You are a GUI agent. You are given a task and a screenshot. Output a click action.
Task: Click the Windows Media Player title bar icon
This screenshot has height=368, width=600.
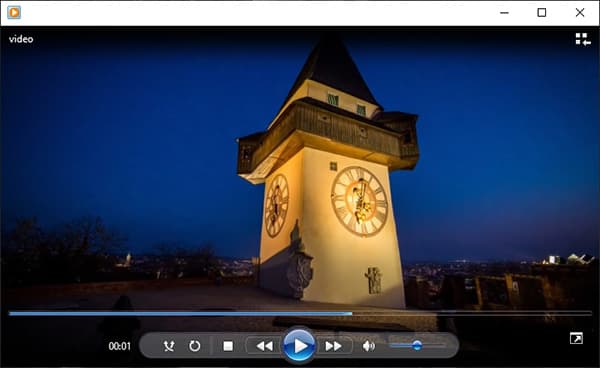point(14,13)
